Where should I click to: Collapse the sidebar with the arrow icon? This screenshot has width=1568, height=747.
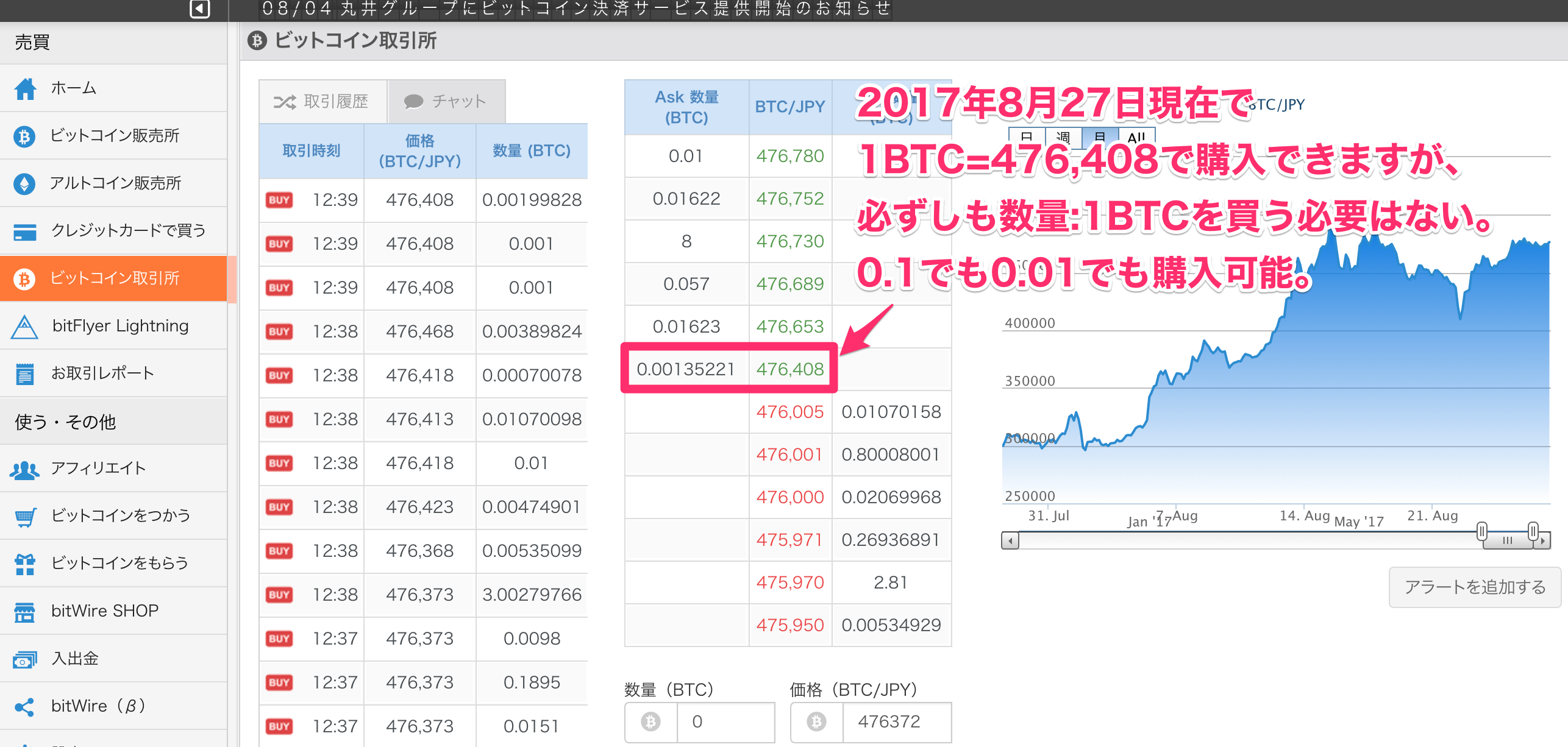200,9
